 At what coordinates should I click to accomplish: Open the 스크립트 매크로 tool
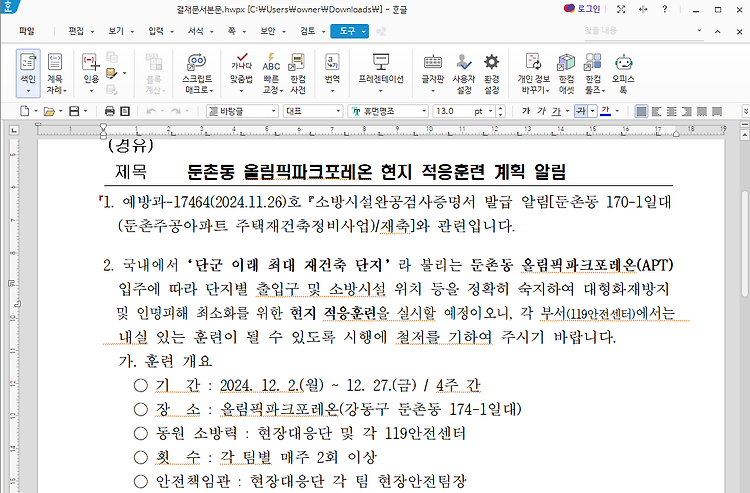(x=197, y=73)
